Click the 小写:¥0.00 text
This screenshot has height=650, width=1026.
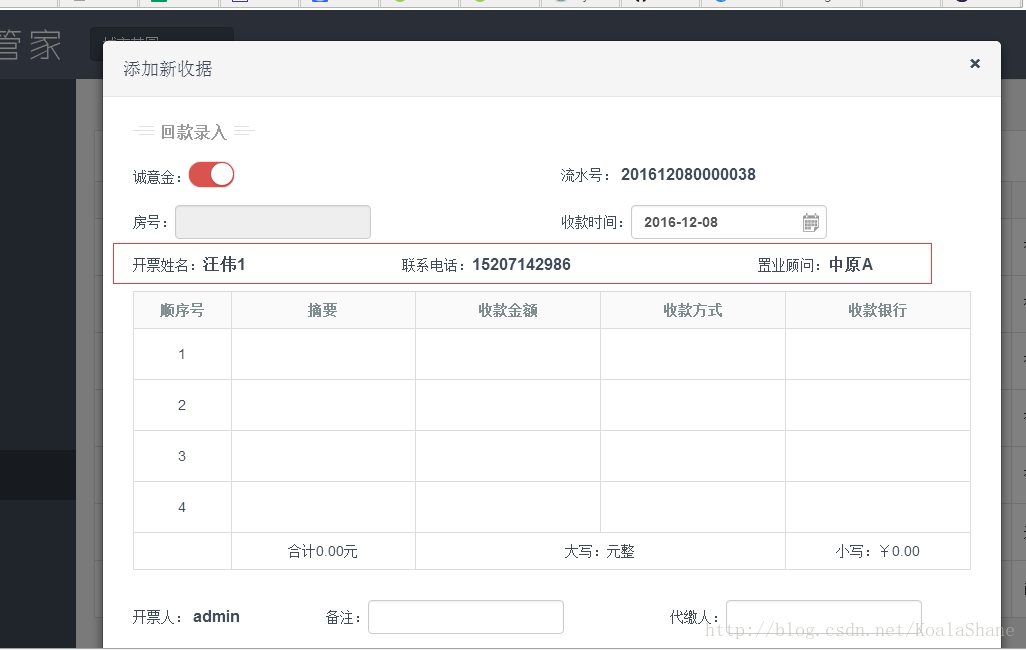tap(877, 551)
